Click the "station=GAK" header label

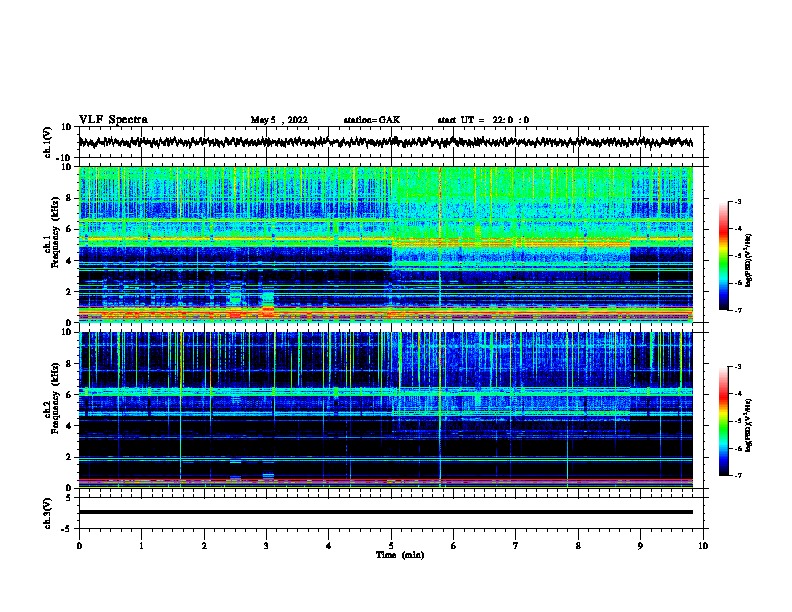[x=372, y=120]
